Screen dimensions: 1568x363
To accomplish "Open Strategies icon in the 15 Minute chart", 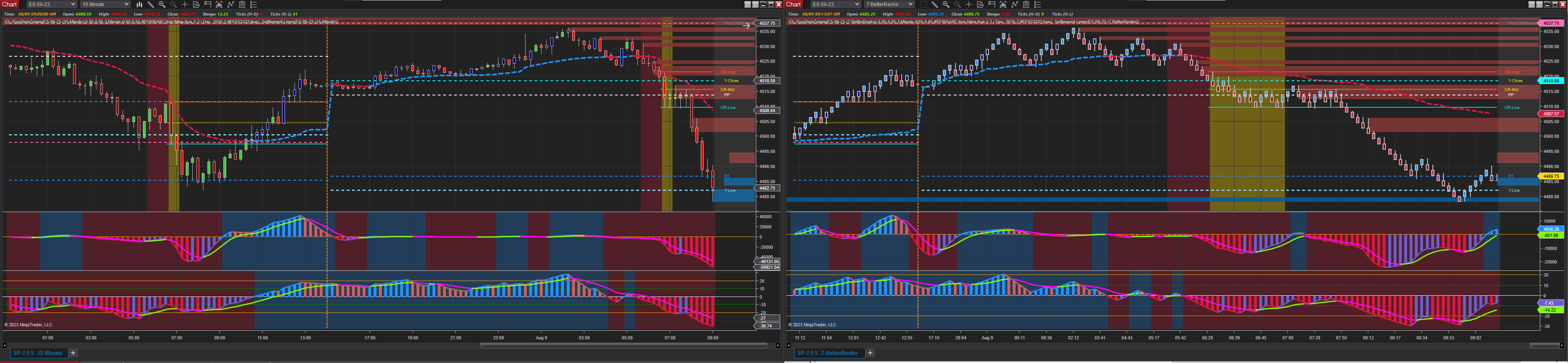I will click(231, 4).
